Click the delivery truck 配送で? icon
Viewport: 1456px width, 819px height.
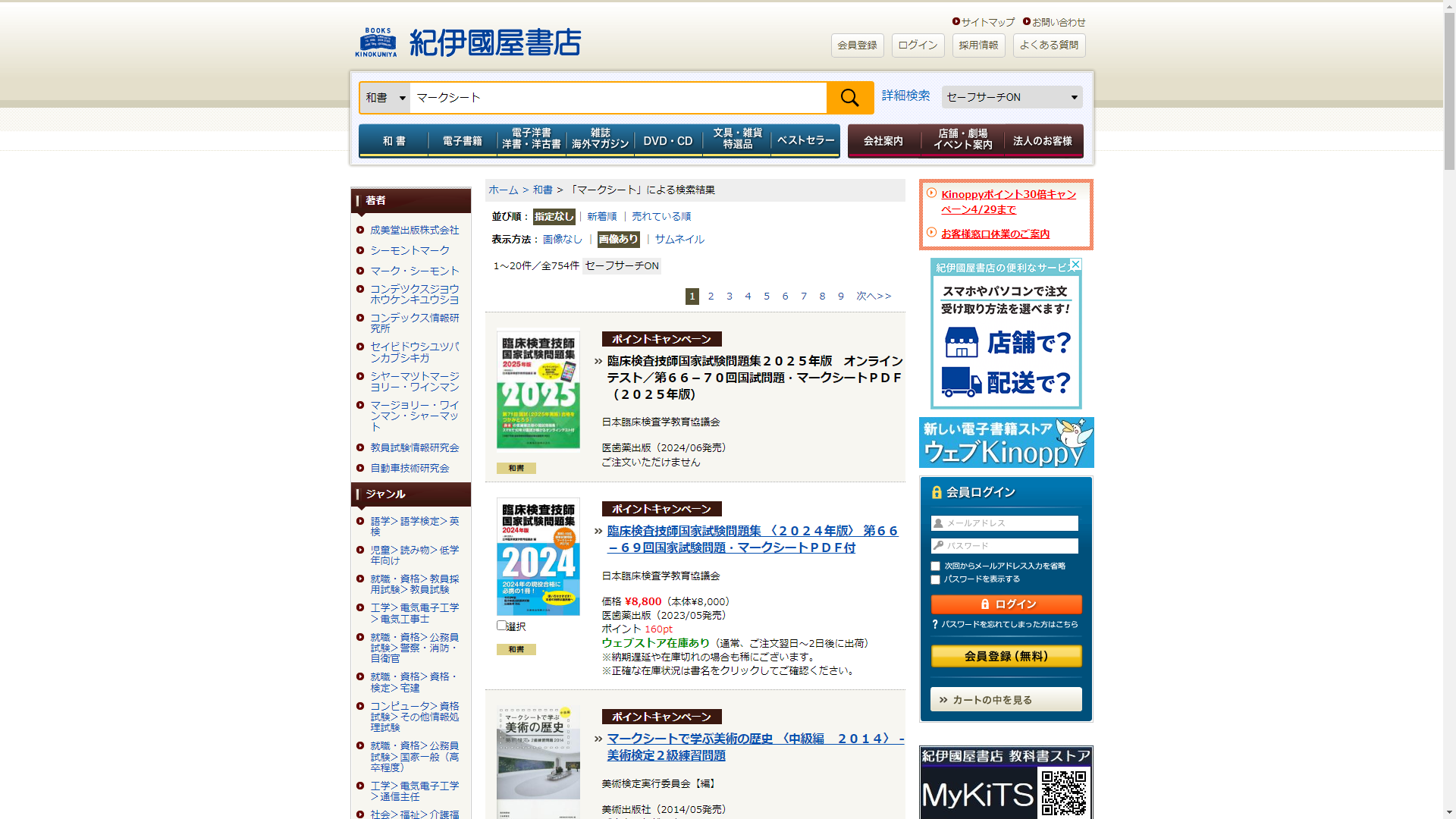pos(962,382)
